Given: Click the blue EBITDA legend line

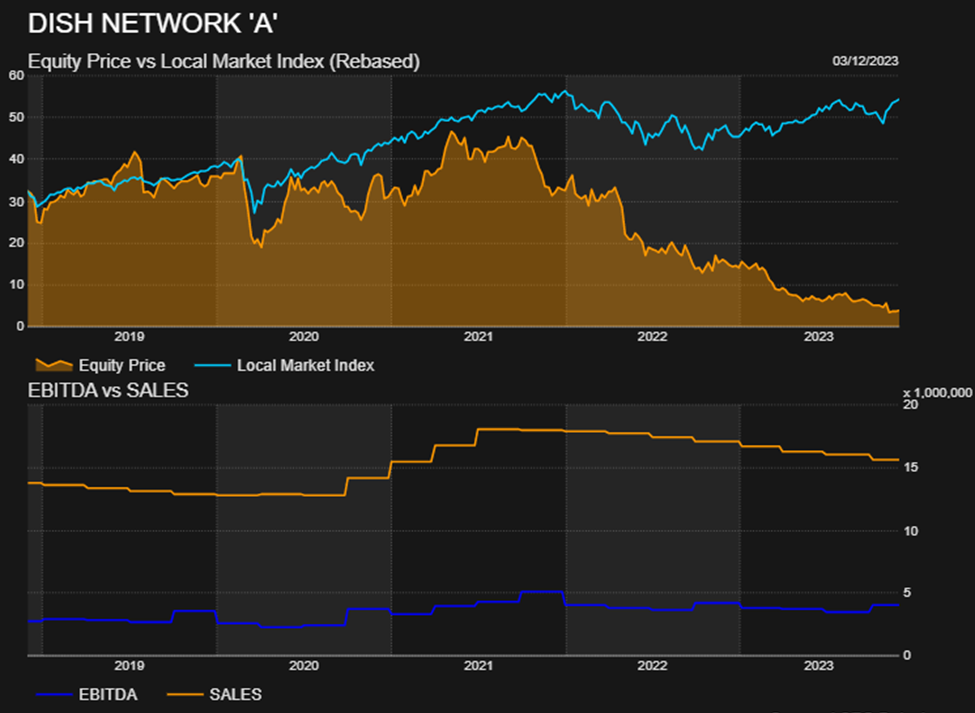Looking at the screenshot, I should (x=54, y=694).
